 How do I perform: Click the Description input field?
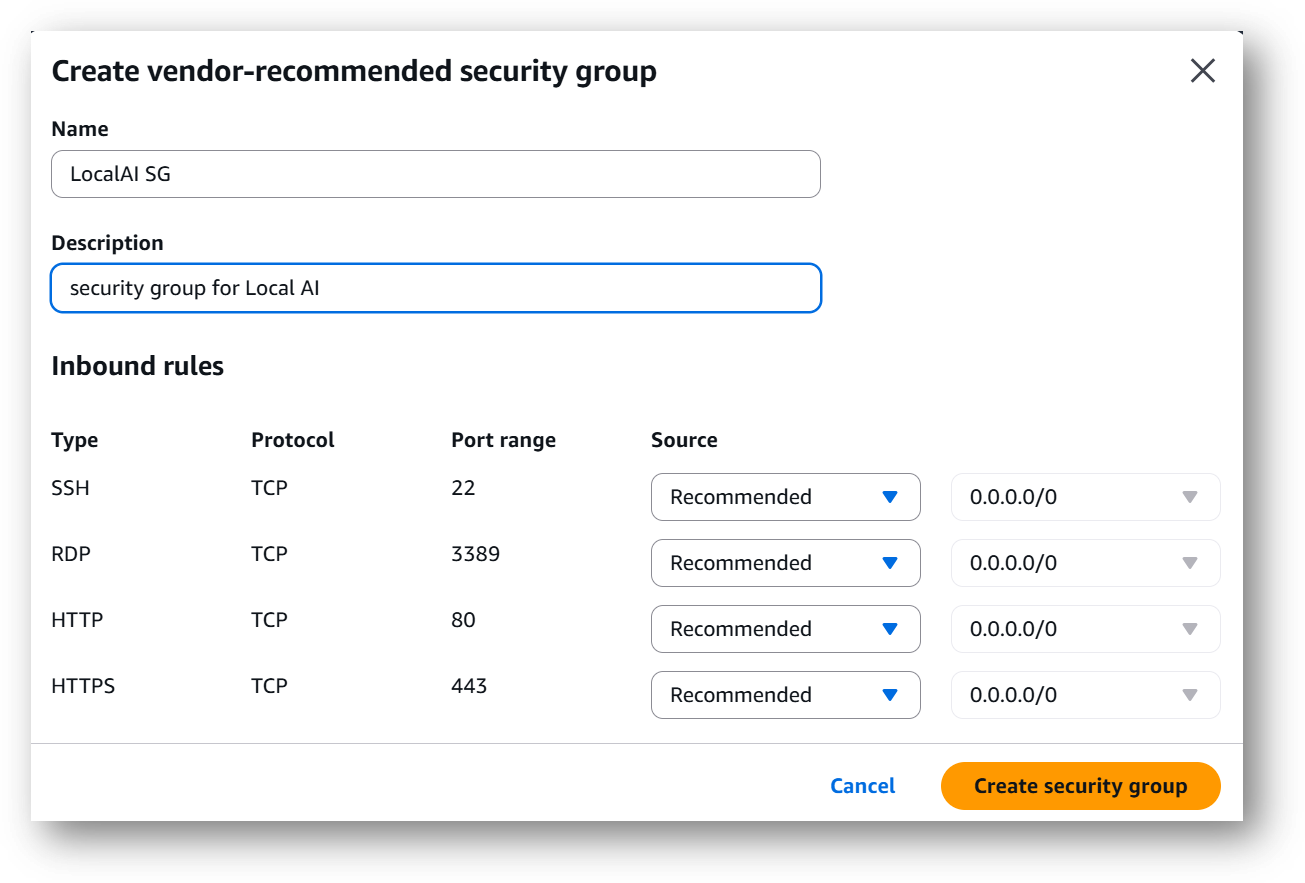[x=436, y=288]
